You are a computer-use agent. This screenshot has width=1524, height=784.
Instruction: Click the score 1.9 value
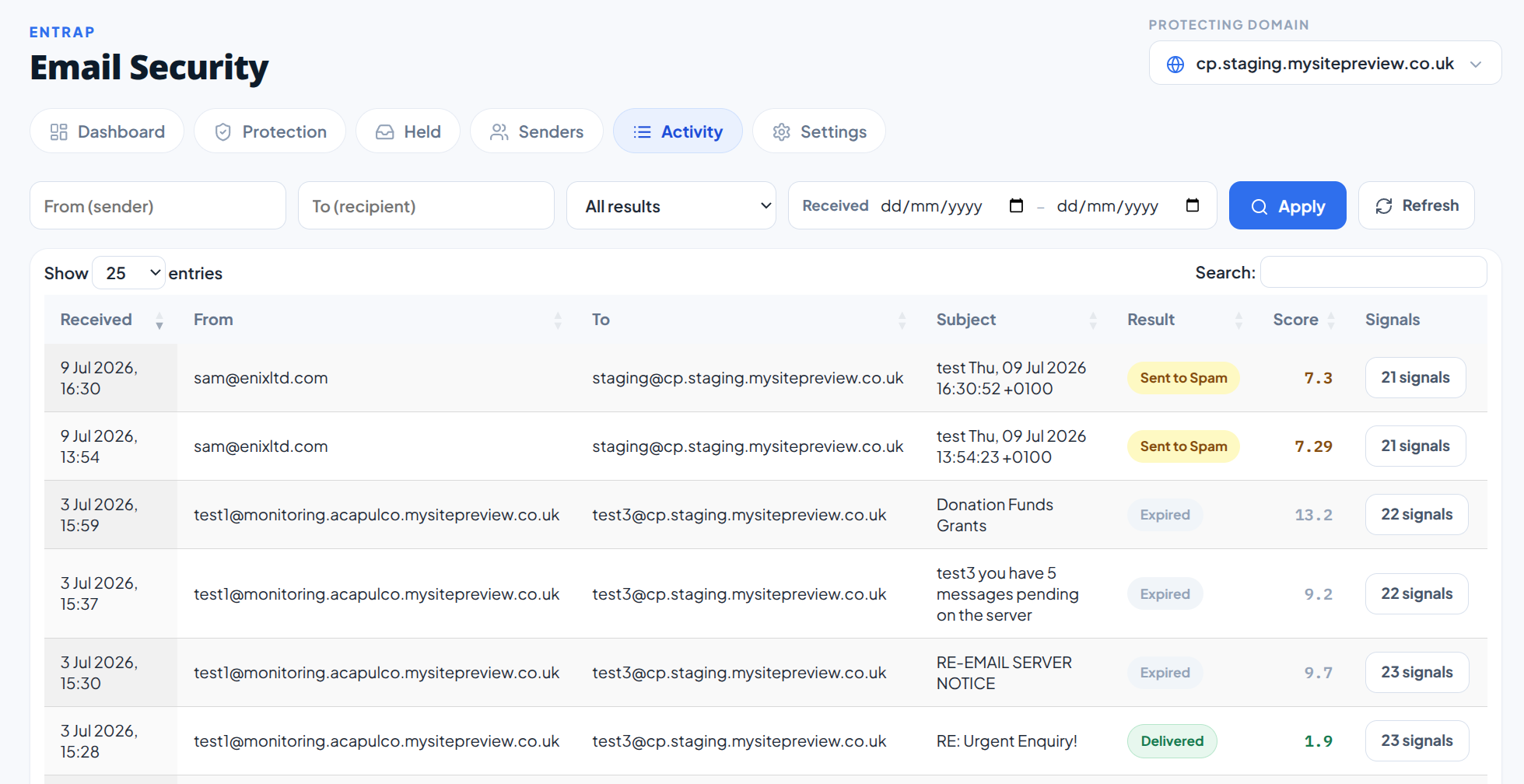pyautogui.click(x=1318, y=741)
